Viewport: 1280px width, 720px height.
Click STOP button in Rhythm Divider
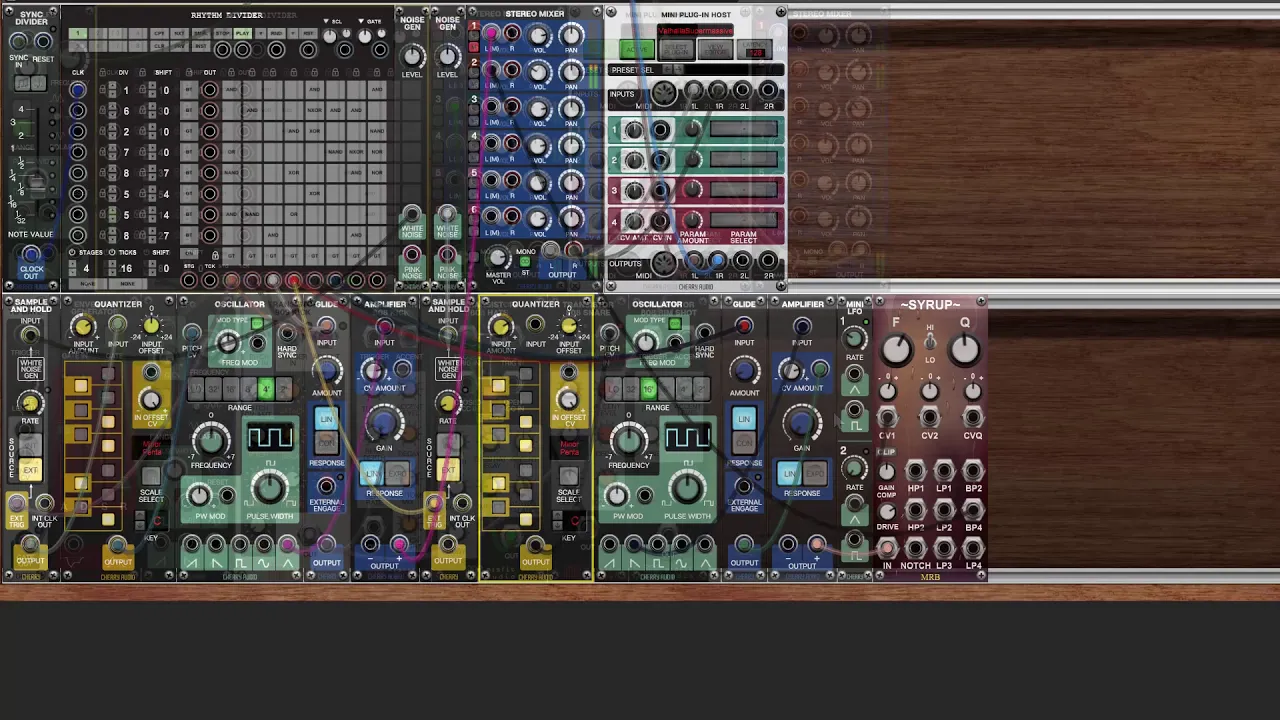pyautogui.click(x=224, y=33)
